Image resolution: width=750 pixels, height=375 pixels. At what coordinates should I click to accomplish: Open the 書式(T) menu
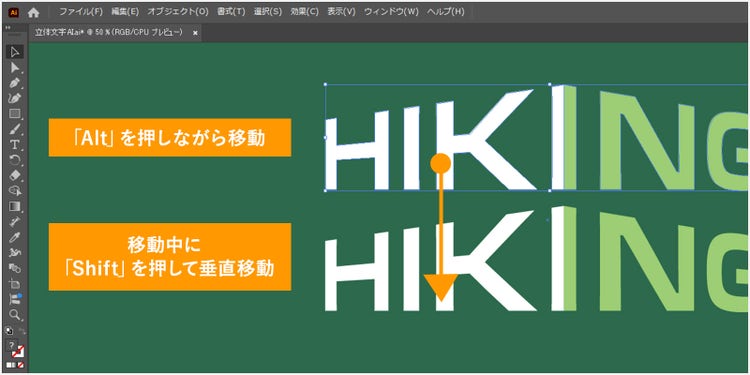[231, 12]
